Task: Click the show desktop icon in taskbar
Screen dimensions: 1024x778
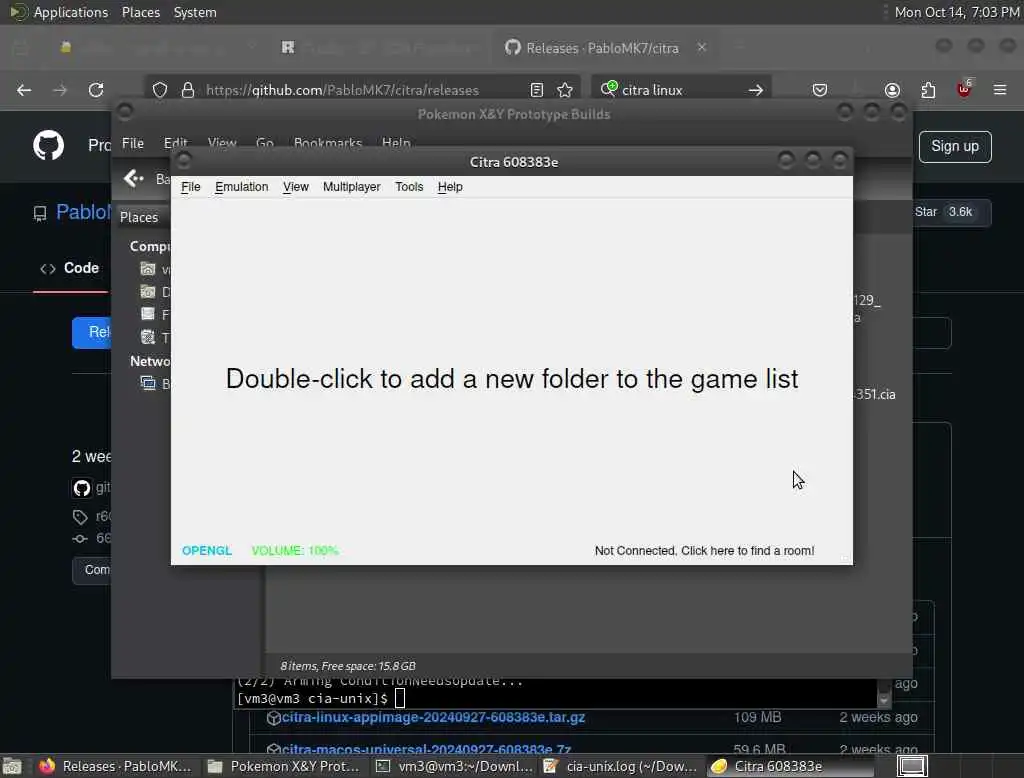Action: [12, 766]
